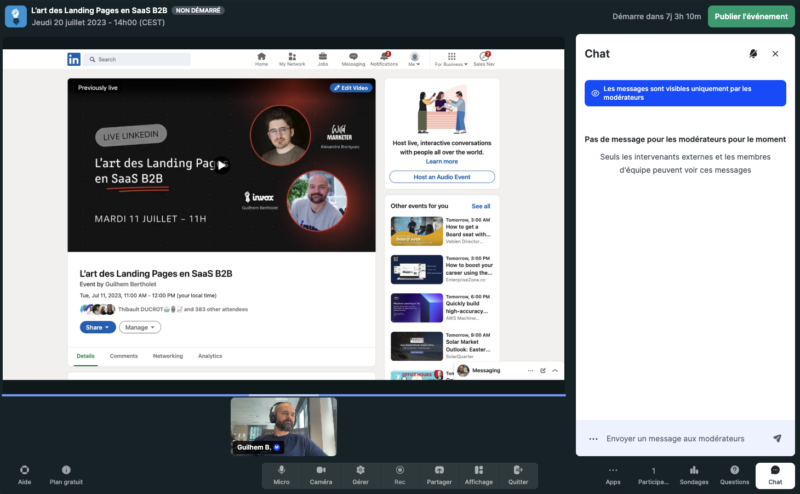Image resolution: width=800 pixels, height=494 pixels.
Task: Open LinkedIn Jobs
Action: pos(322,59)
